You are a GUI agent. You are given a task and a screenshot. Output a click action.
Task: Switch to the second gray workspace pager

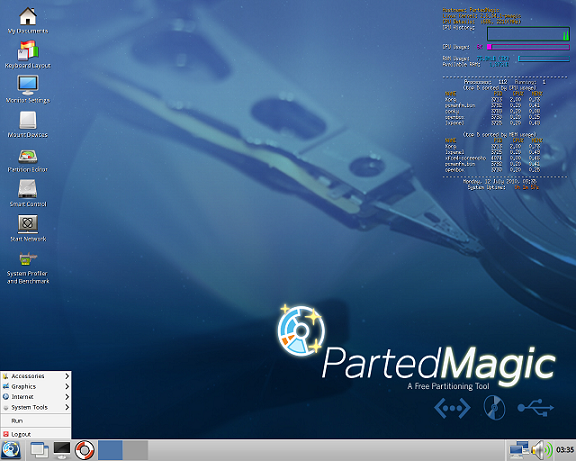click(x=135, y=450)
